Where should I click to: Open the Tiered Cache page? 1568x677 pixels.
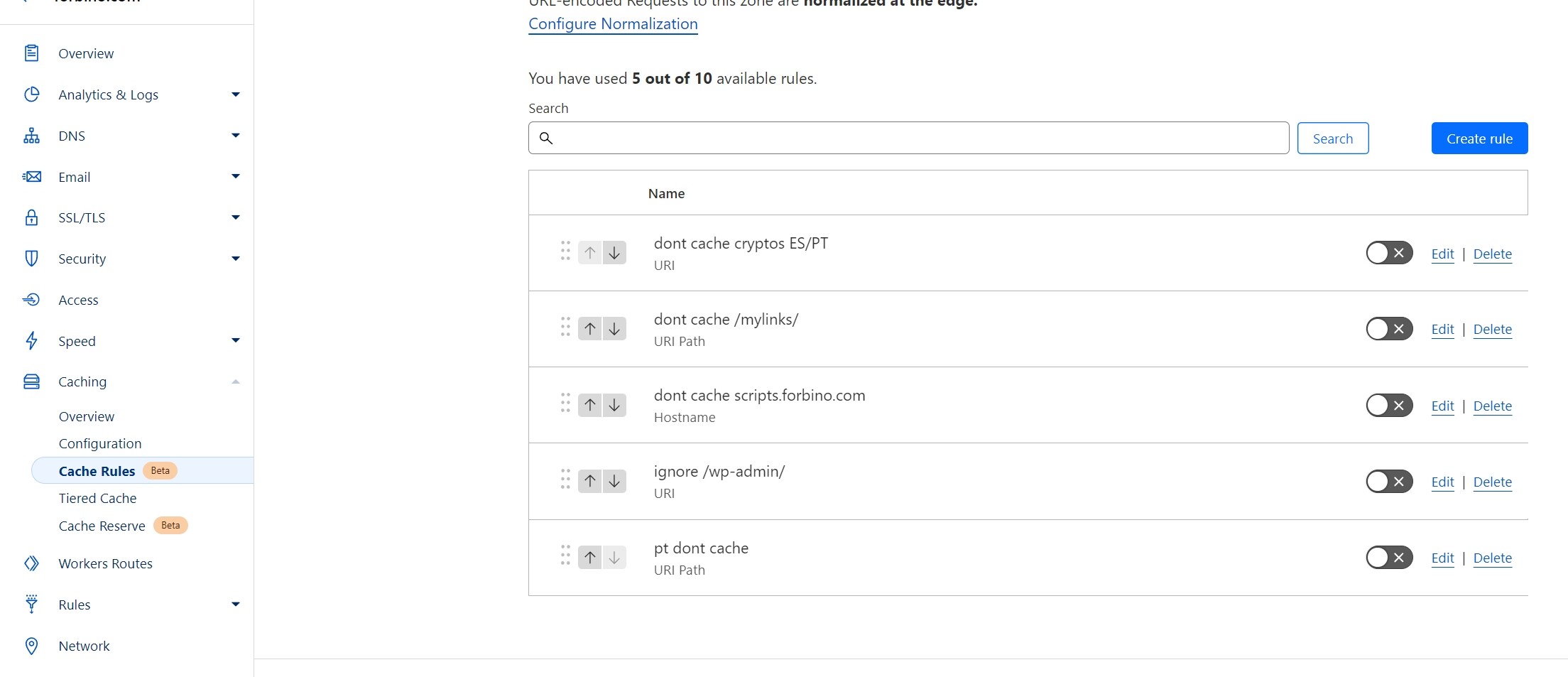(97, 498)
